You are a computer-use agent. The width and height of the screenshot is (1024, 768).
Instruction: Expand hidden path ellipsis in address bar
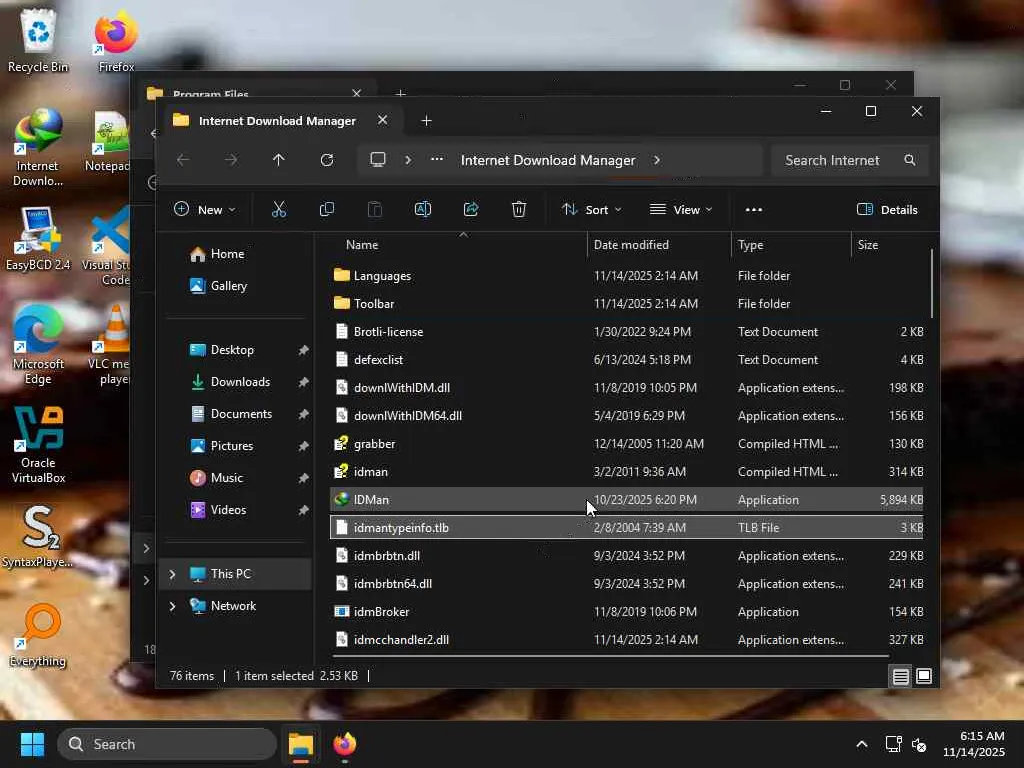pos(437,160)
